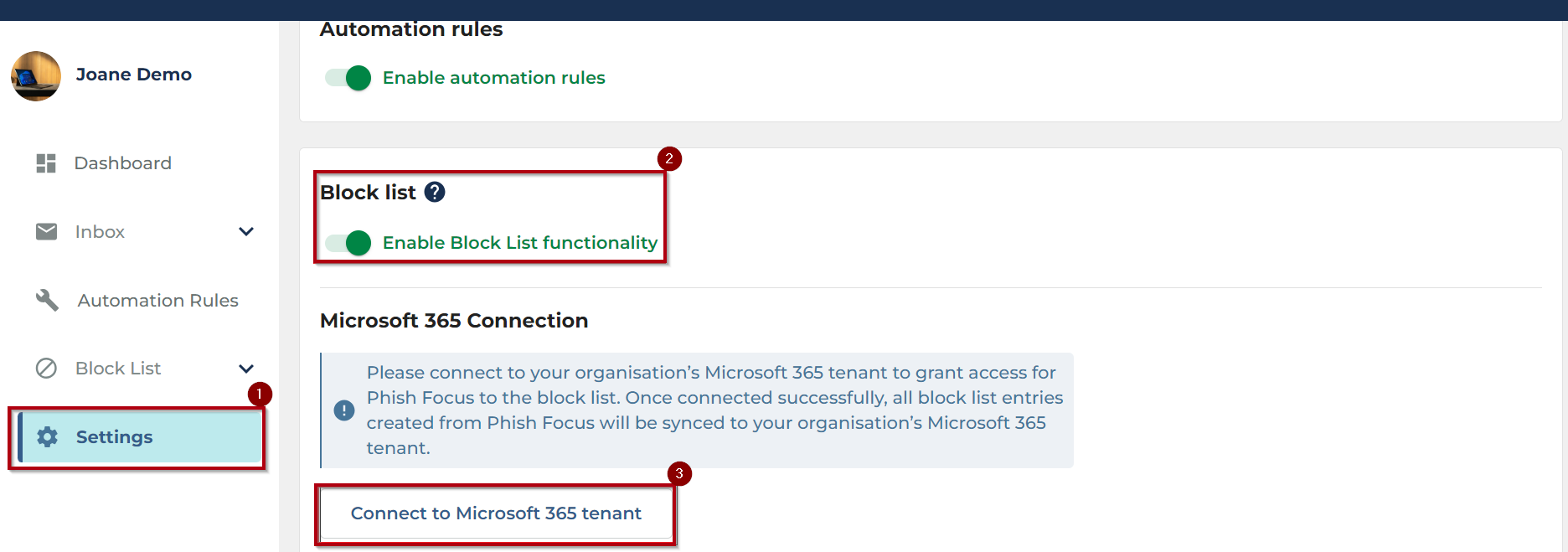
Task: Expand the Inbox submenu chevron
Action: [x=246, y=232]
